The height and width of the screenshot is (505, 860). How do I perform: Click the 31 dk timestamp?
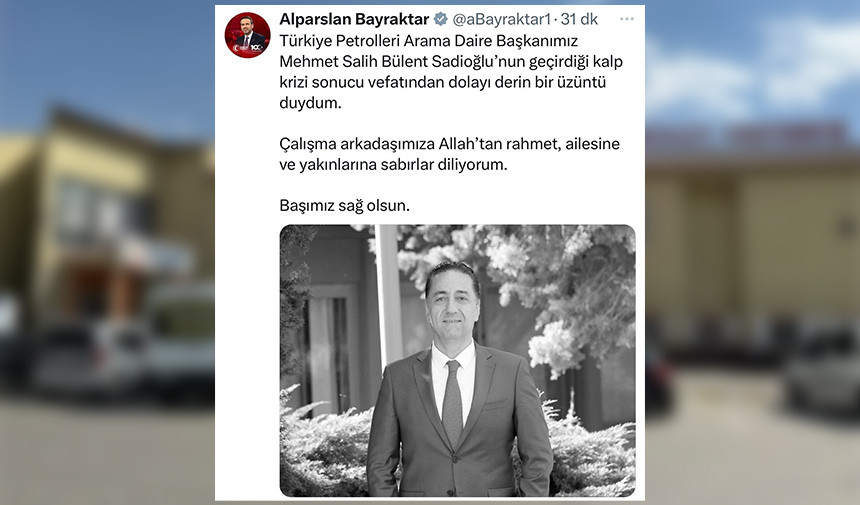(579, 19)
